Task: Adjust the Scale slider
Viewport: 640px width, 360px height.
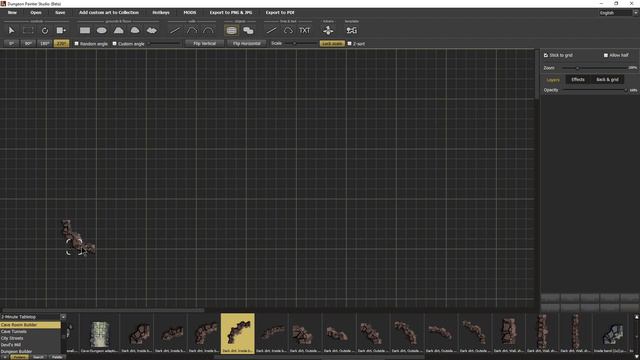Action: (x=301, y=43)
